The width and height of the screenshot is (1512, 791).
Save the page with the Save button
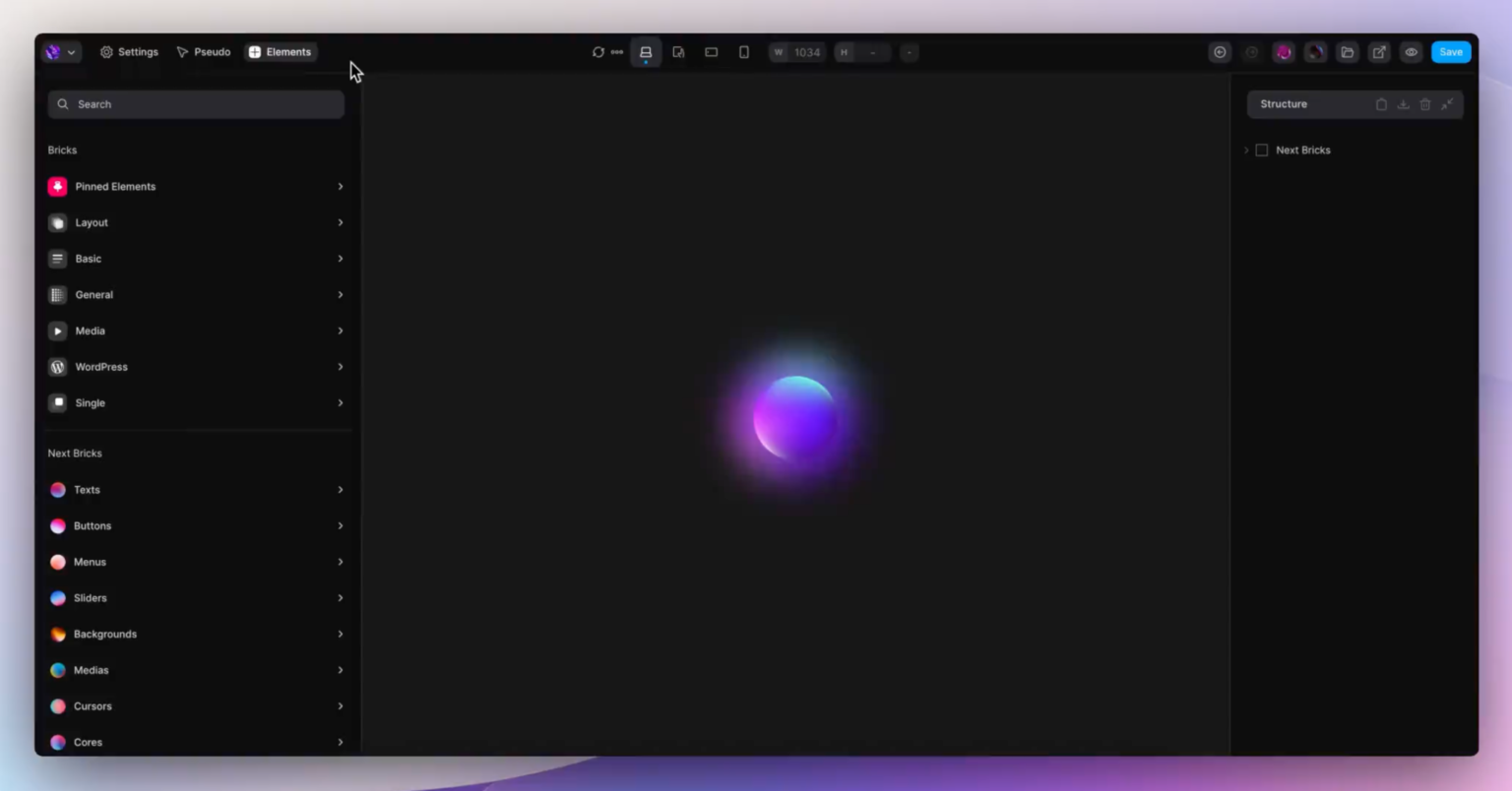click(1451, 52)
